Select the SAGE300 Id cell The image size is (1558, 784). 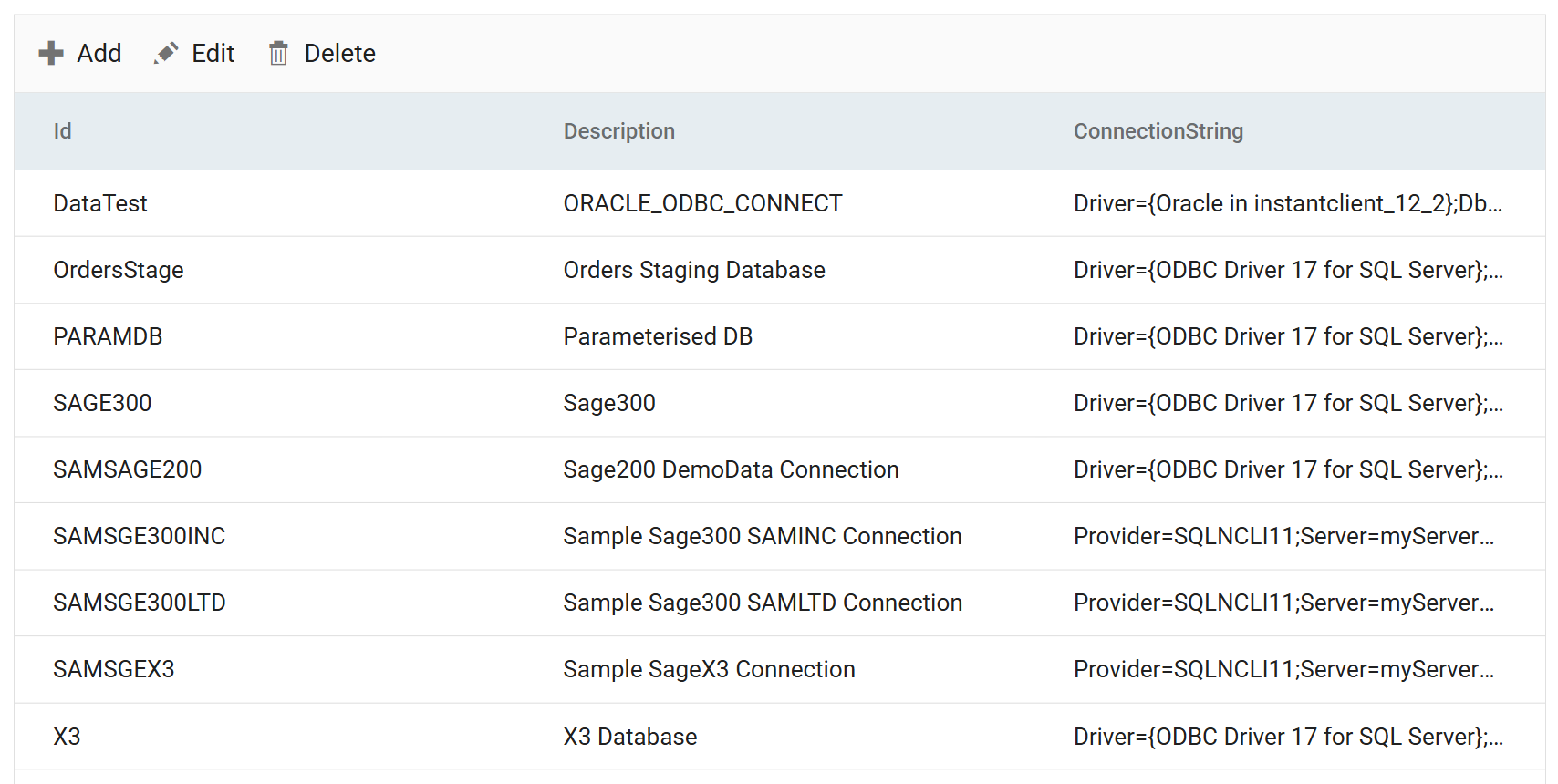pyautogui.click(x=102, y=403)
